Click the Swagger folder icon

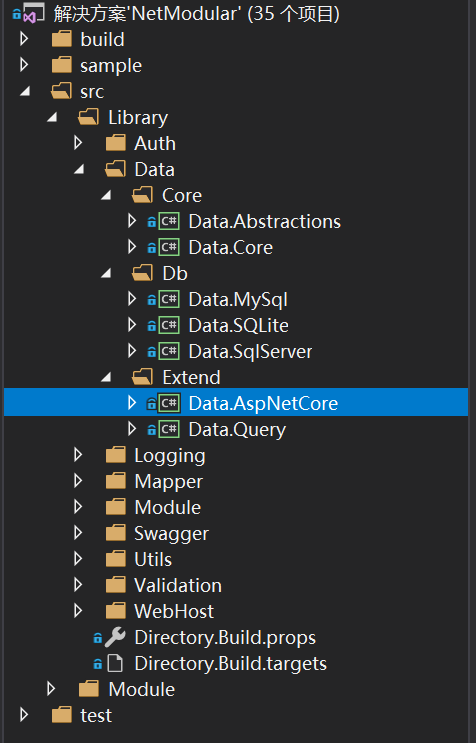[116, 533]
